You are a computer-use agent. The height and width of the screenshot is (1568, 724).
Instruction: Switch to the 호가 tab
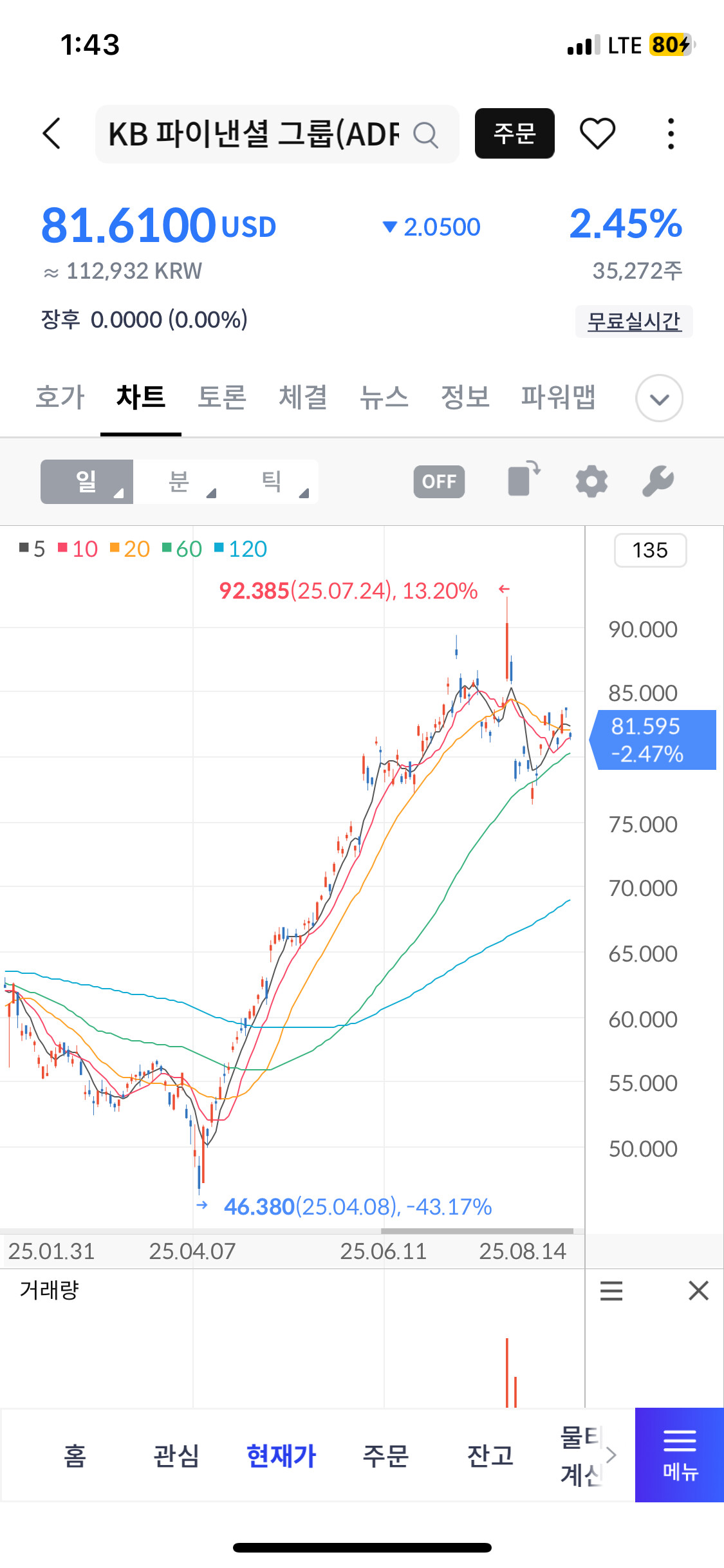60,397
